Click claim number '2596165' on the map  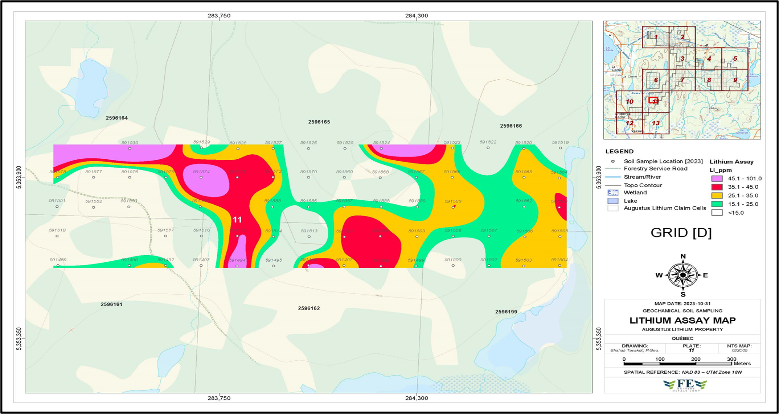tap(319, 122)
